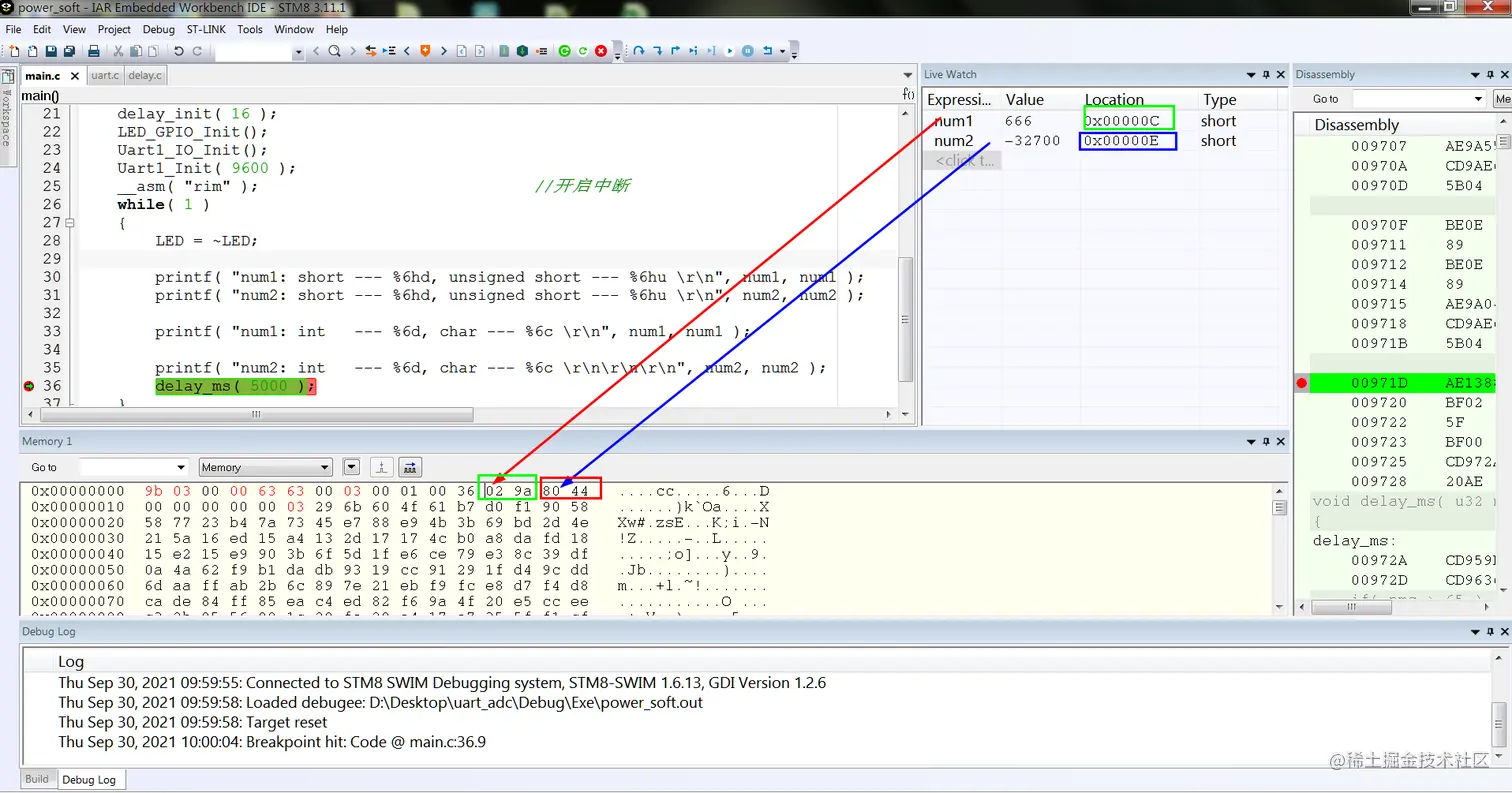Click the red Stop Debugging icon
The height and width of the screenshot is (793, 1512).
coord(600,50)
